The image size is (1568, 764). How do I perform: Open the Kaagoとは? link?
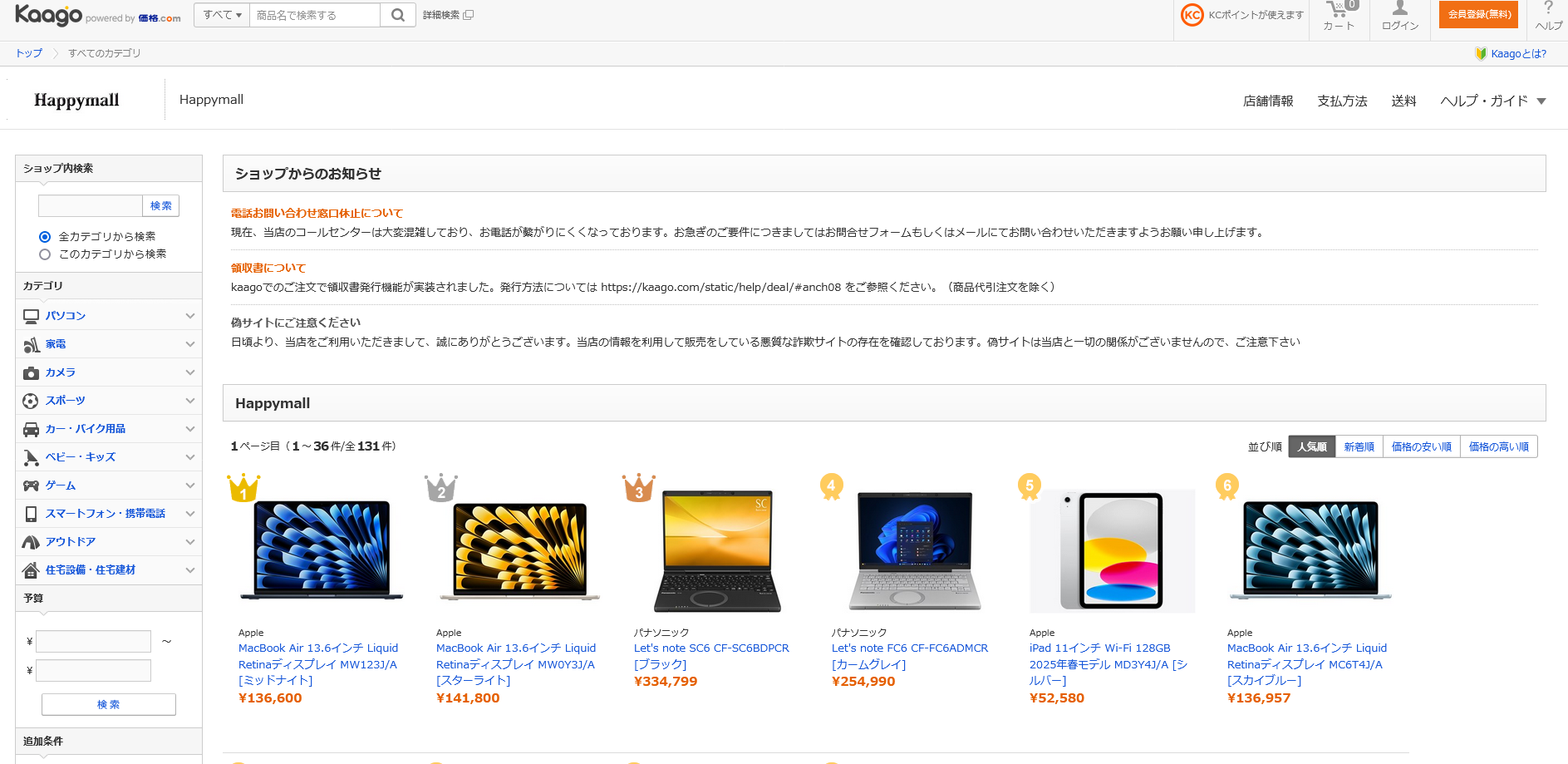click(x=1519, y=53)
